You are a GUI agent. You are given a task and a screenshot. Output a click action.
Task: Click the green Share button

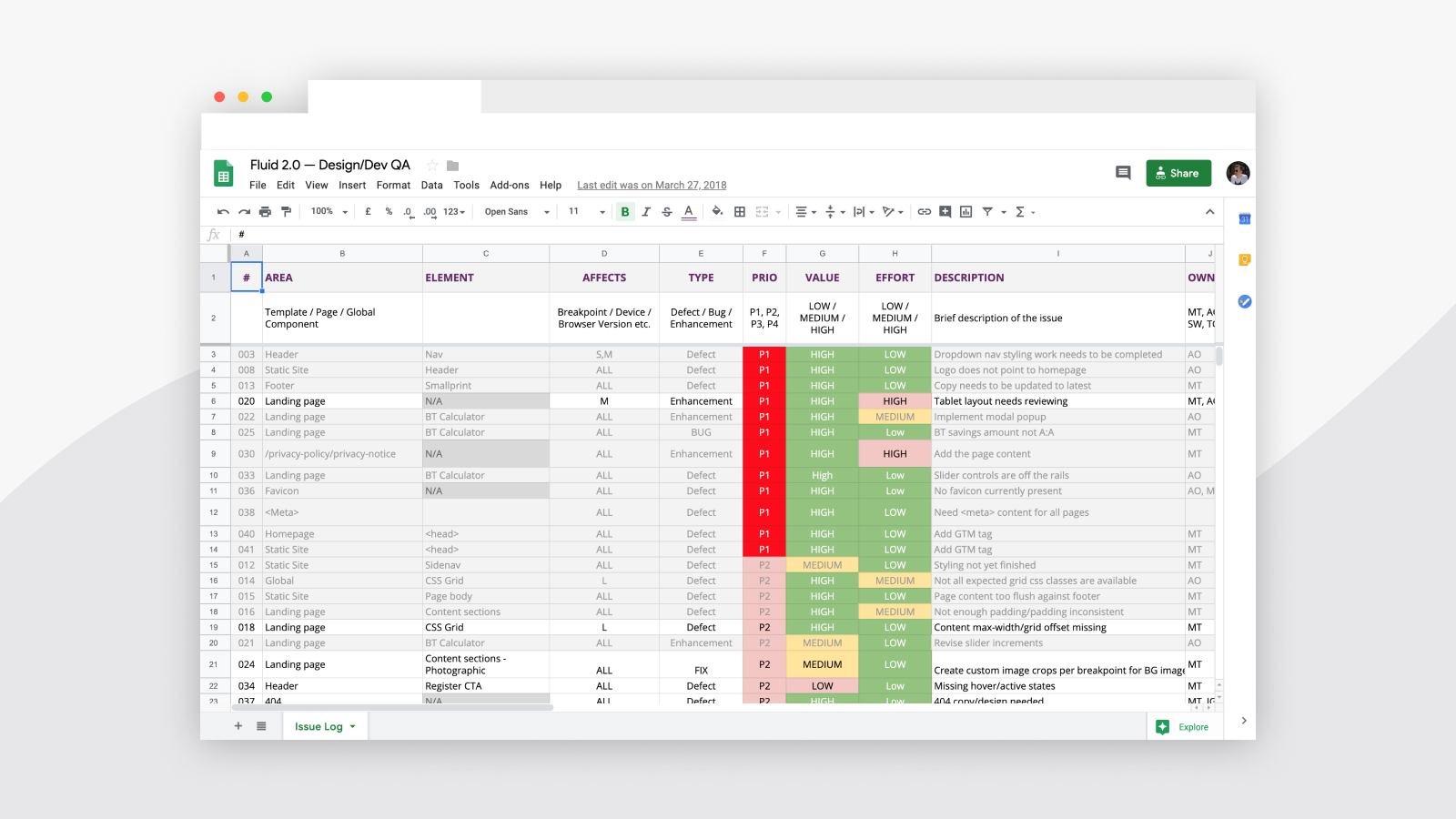point(1178,173)
